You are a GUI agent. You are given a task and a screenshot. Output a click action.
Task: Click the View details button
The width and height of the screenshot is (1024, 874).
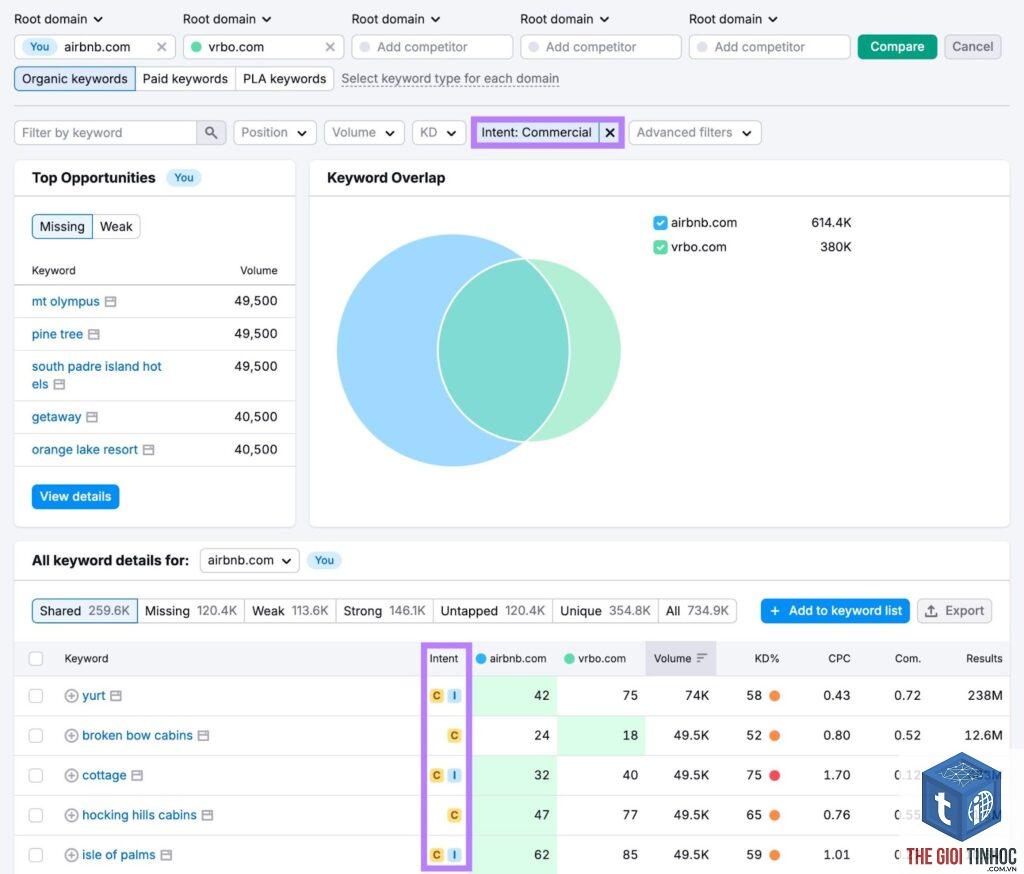76,496
